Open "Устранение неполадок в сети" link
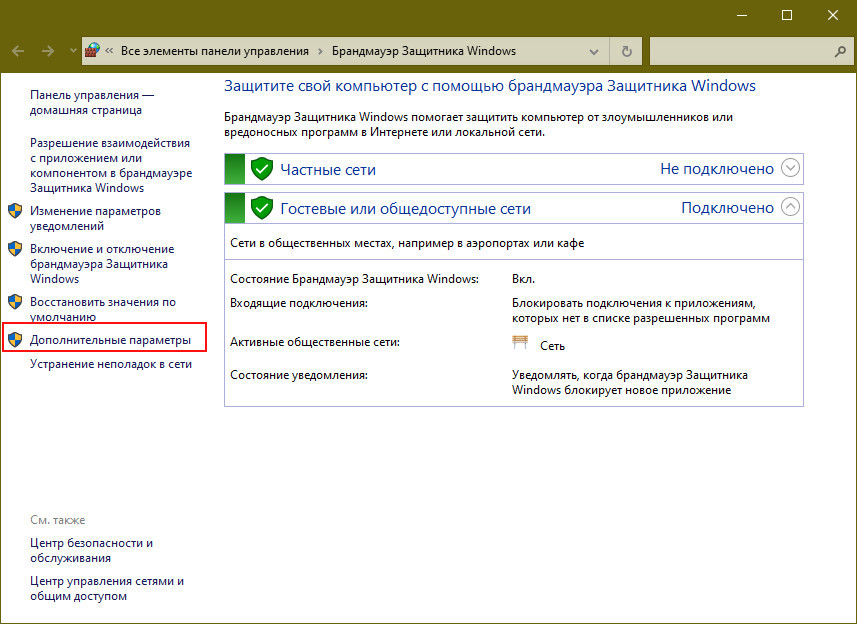The height and width of the screenshot is (624, 857). click(x=110, y=364)
